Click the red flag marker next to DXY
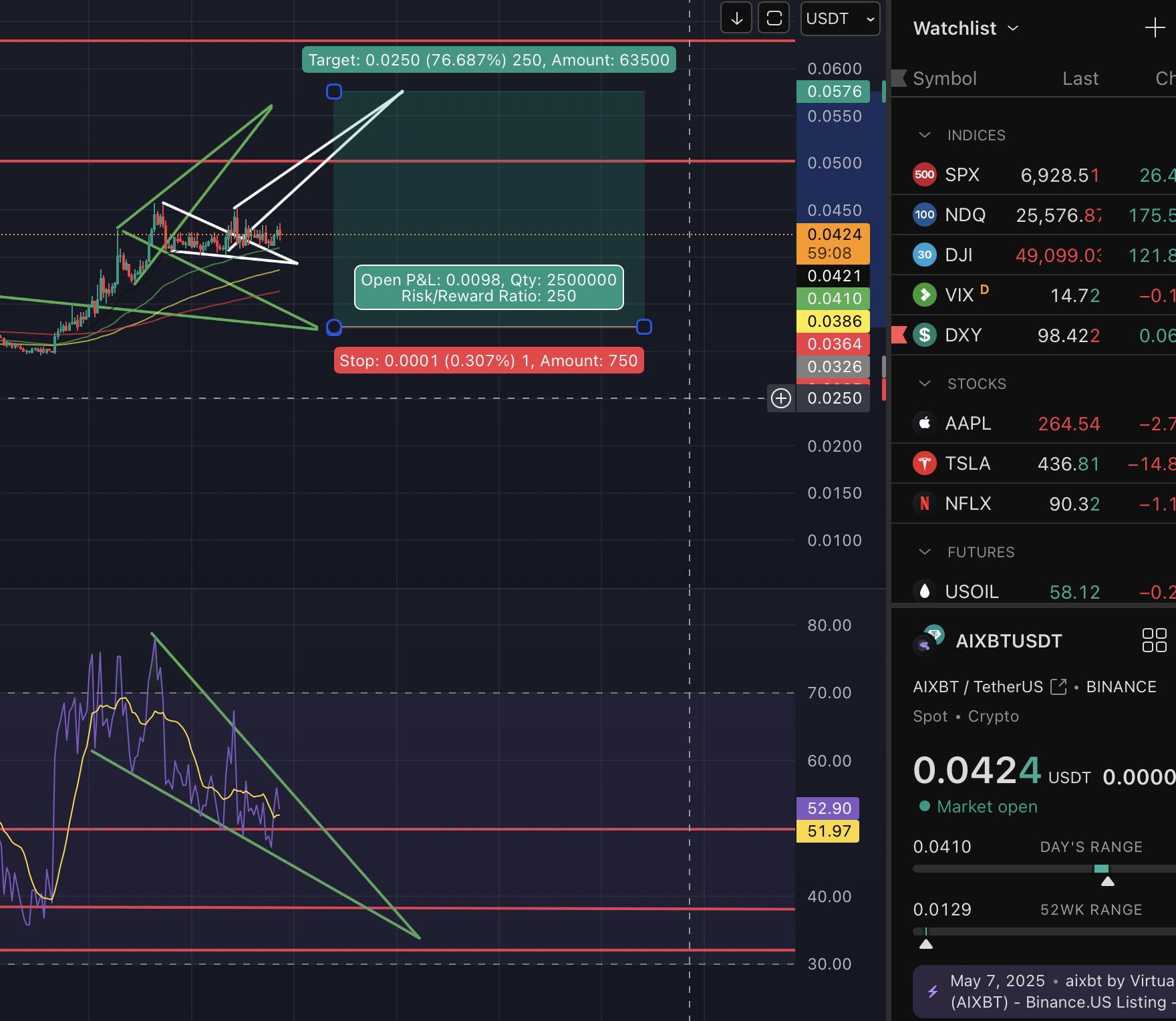 coord(899,335)
